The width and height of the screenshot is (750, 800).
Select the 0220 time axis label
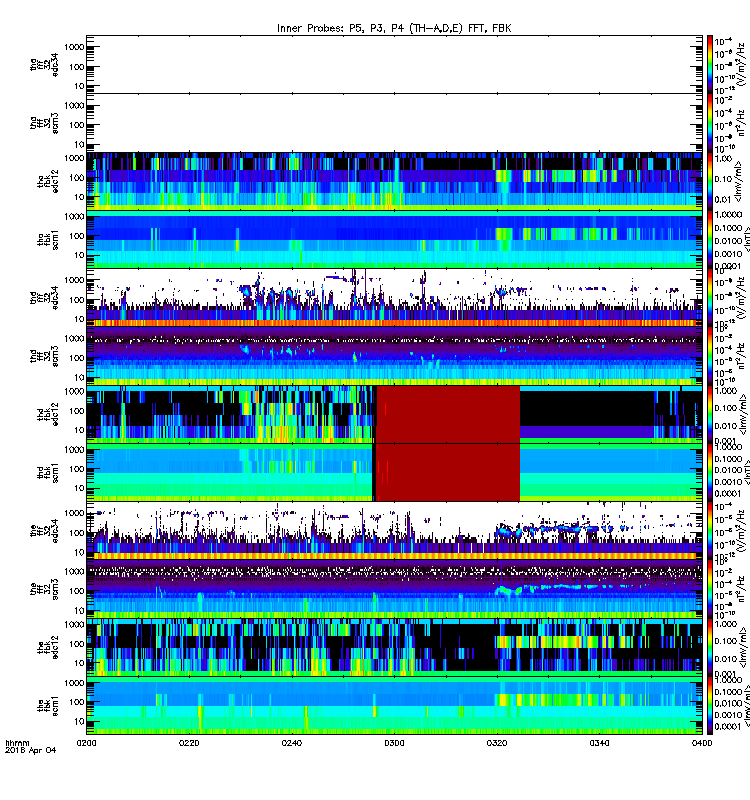point(189,743)
